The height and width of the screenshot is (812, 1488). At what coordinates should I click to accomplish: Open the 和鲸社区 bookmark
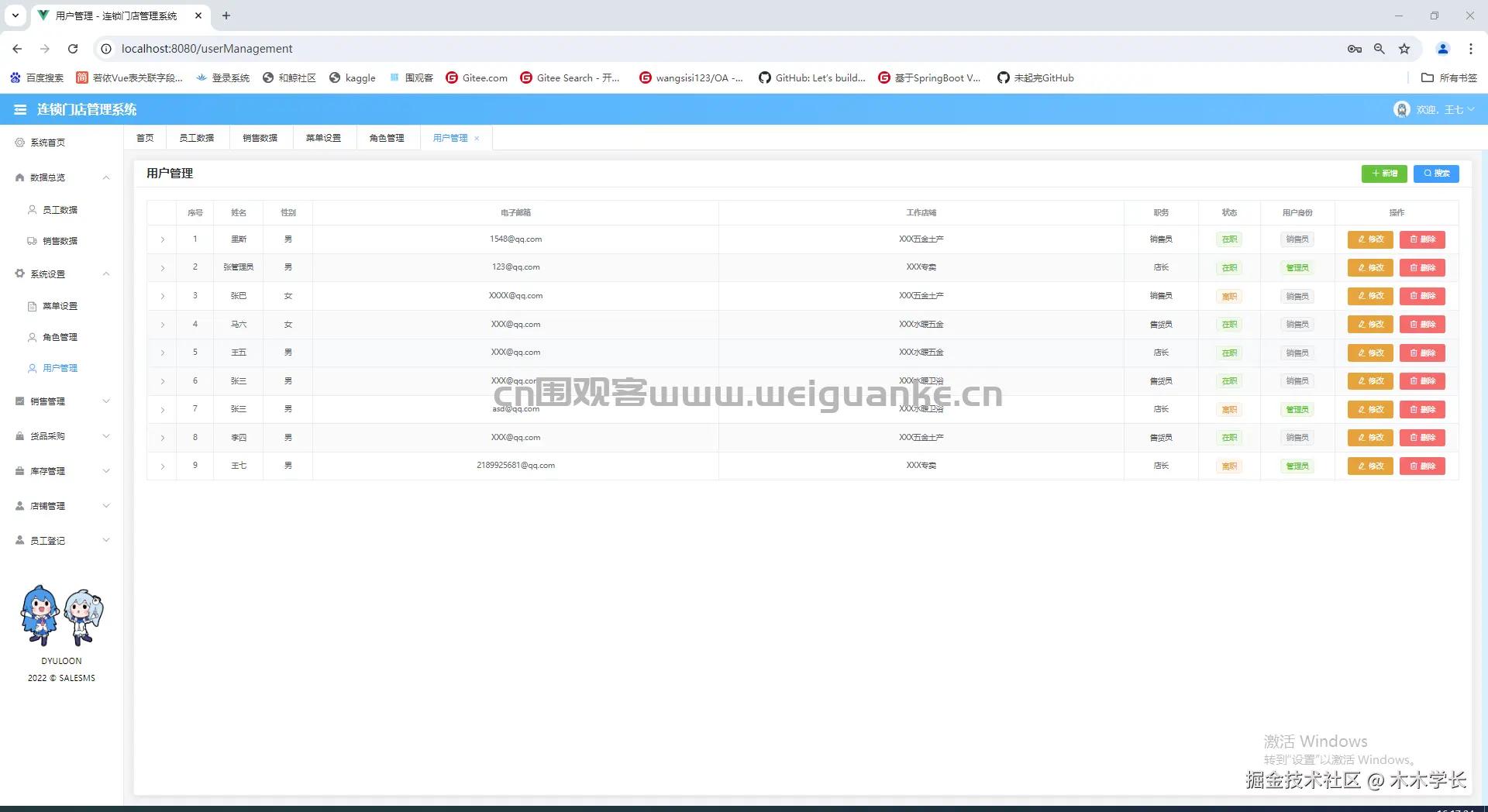[289, 78]
